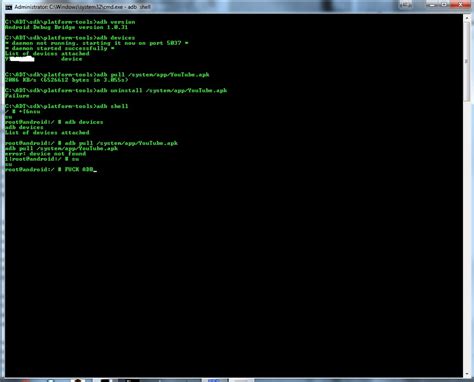Click the scrollbar down arrow in cmd window
The image size is (474, 382).
pos(467,374)
